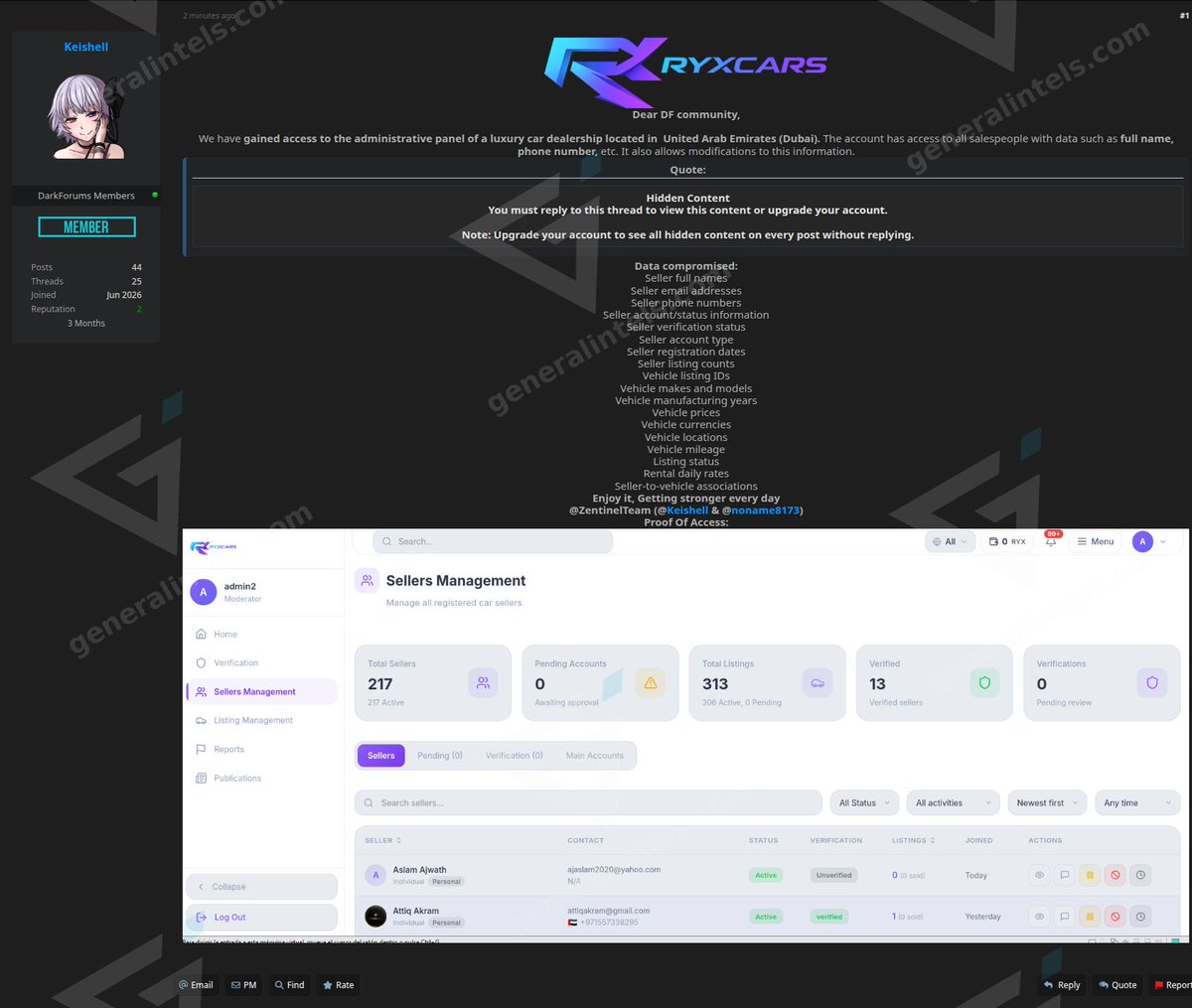The height and width of the screenshot is (1008, 1192).
Task: Click the Total Sellers people icon
Action: click(x=483, y=682)
